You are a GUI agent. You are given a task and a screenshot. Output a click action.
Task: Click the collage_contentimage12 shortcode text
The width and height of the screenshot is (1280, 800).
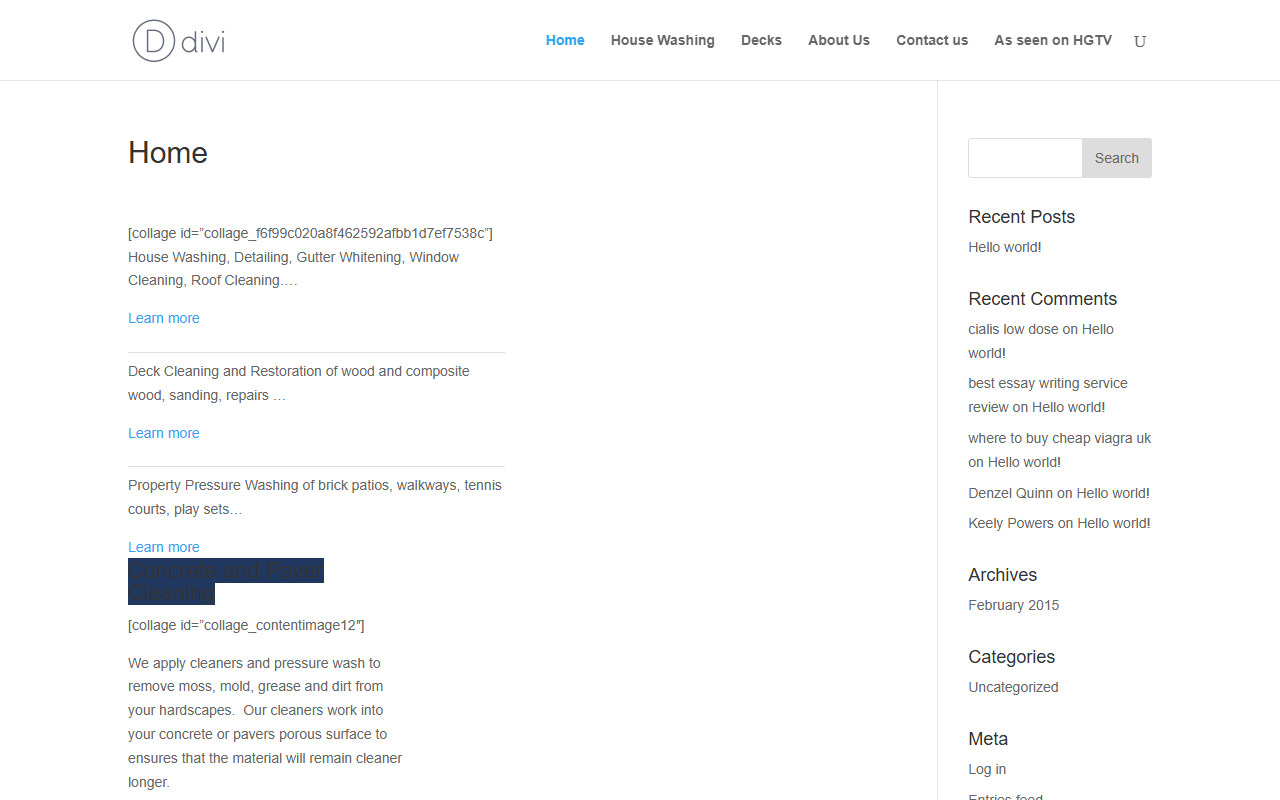pyautogui.click(x=246, y=625)
